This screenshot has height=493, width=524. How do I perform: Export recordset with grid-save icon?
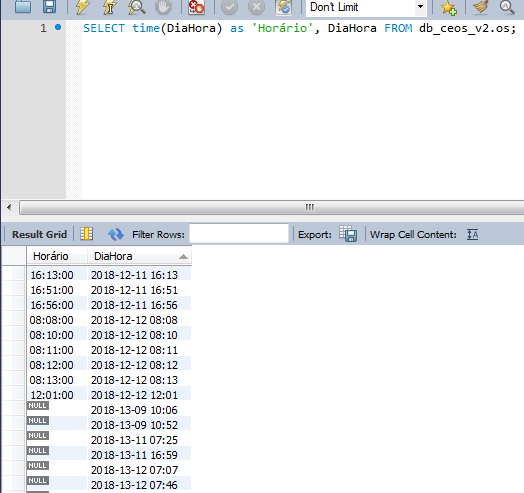click(x=348, y=234)
